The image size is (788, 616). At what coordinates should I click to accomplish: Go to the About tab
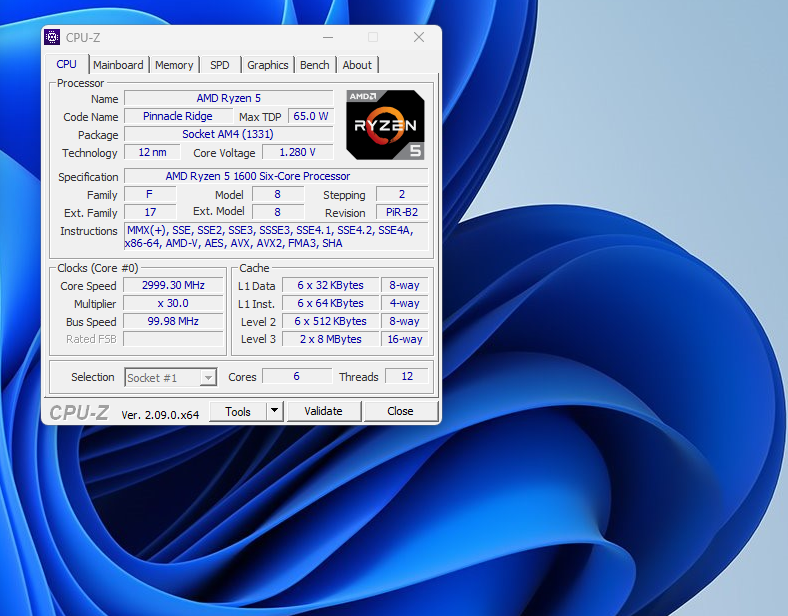tap(357, 65)
